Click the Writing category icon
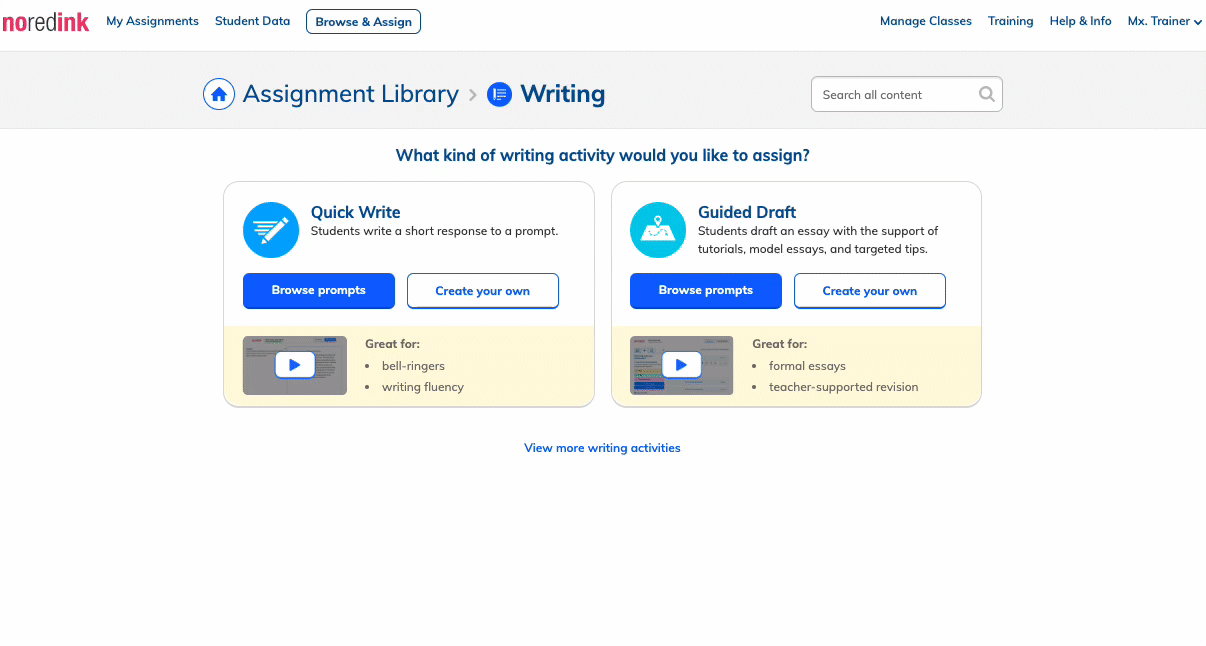This screenshot has width=1206, height=646. (x=499, y=94)
